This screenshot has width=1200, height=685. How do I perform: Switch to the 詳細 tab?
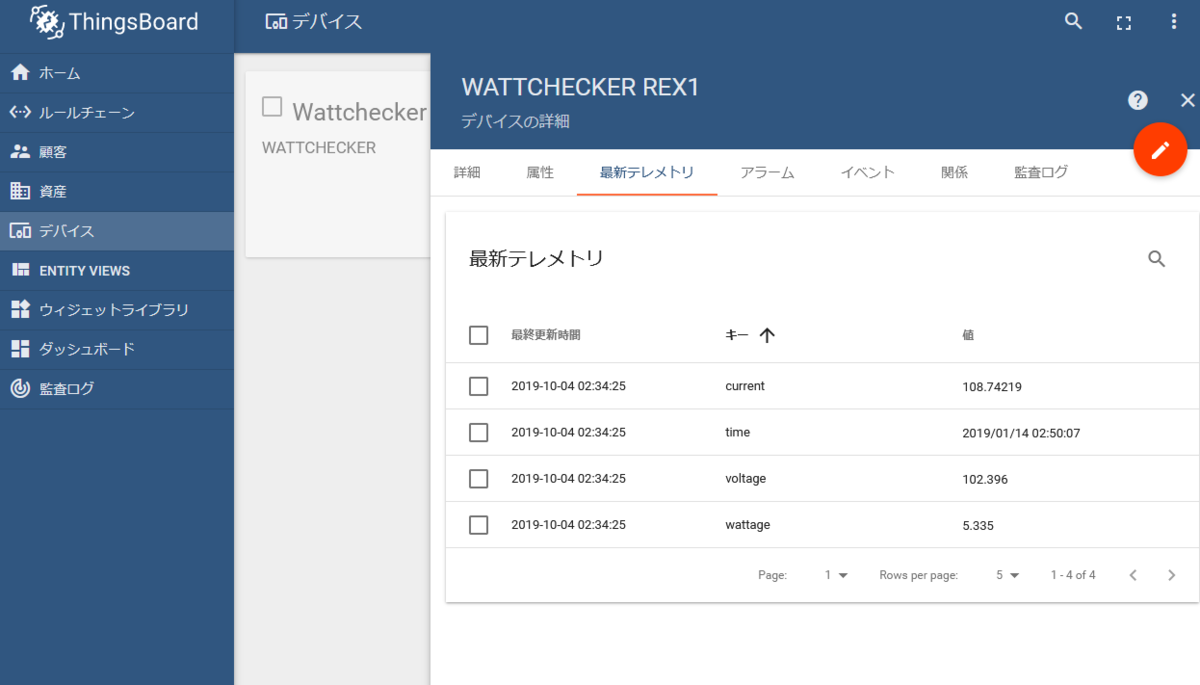click(467, 172)
